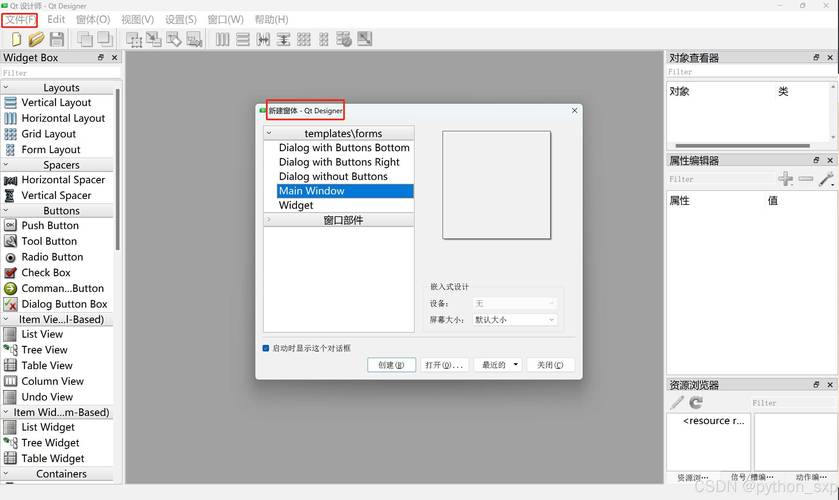Select the Main Window template

tap(345, 191)
